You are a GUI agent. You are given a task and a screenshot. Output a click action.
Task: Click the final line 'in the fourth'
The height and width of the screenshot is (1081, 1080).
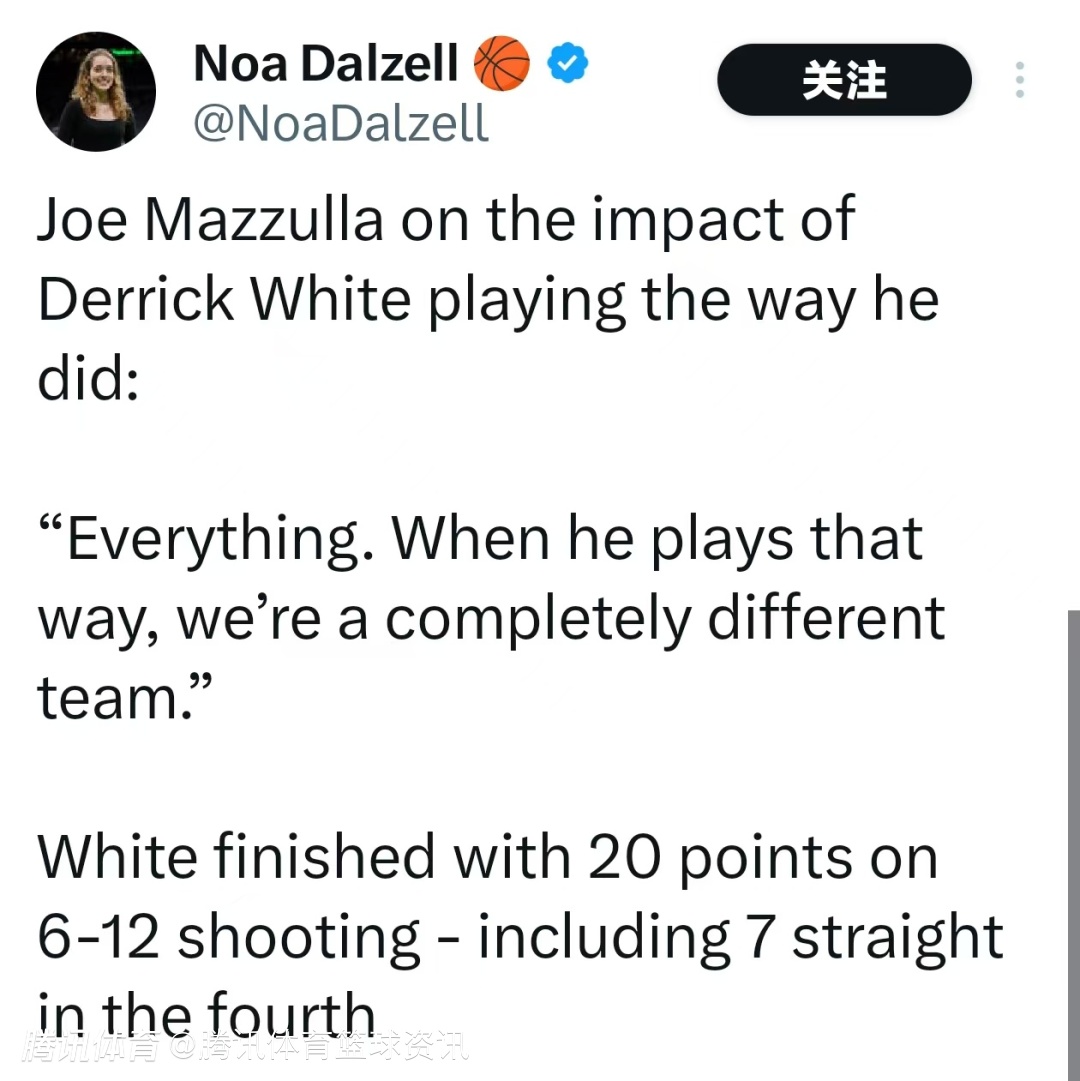point(206,1013)
